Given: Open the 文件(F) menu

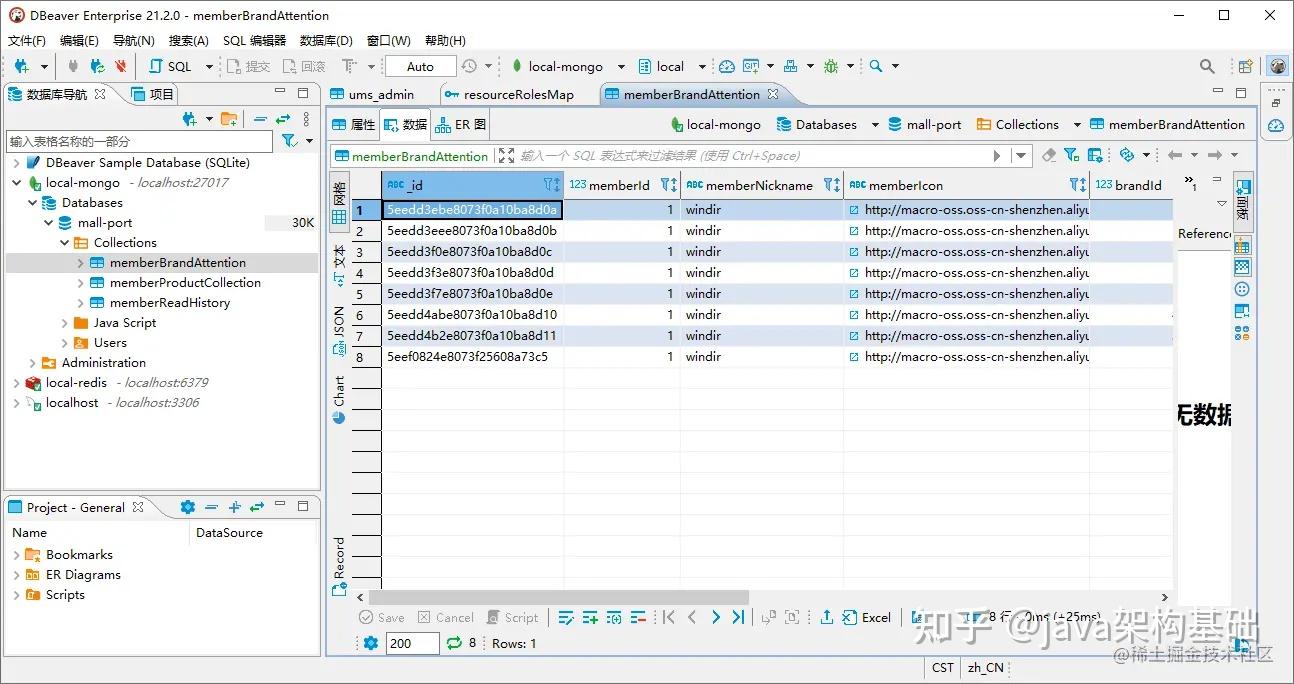Looking at the screenshot, I should (27, 40).
